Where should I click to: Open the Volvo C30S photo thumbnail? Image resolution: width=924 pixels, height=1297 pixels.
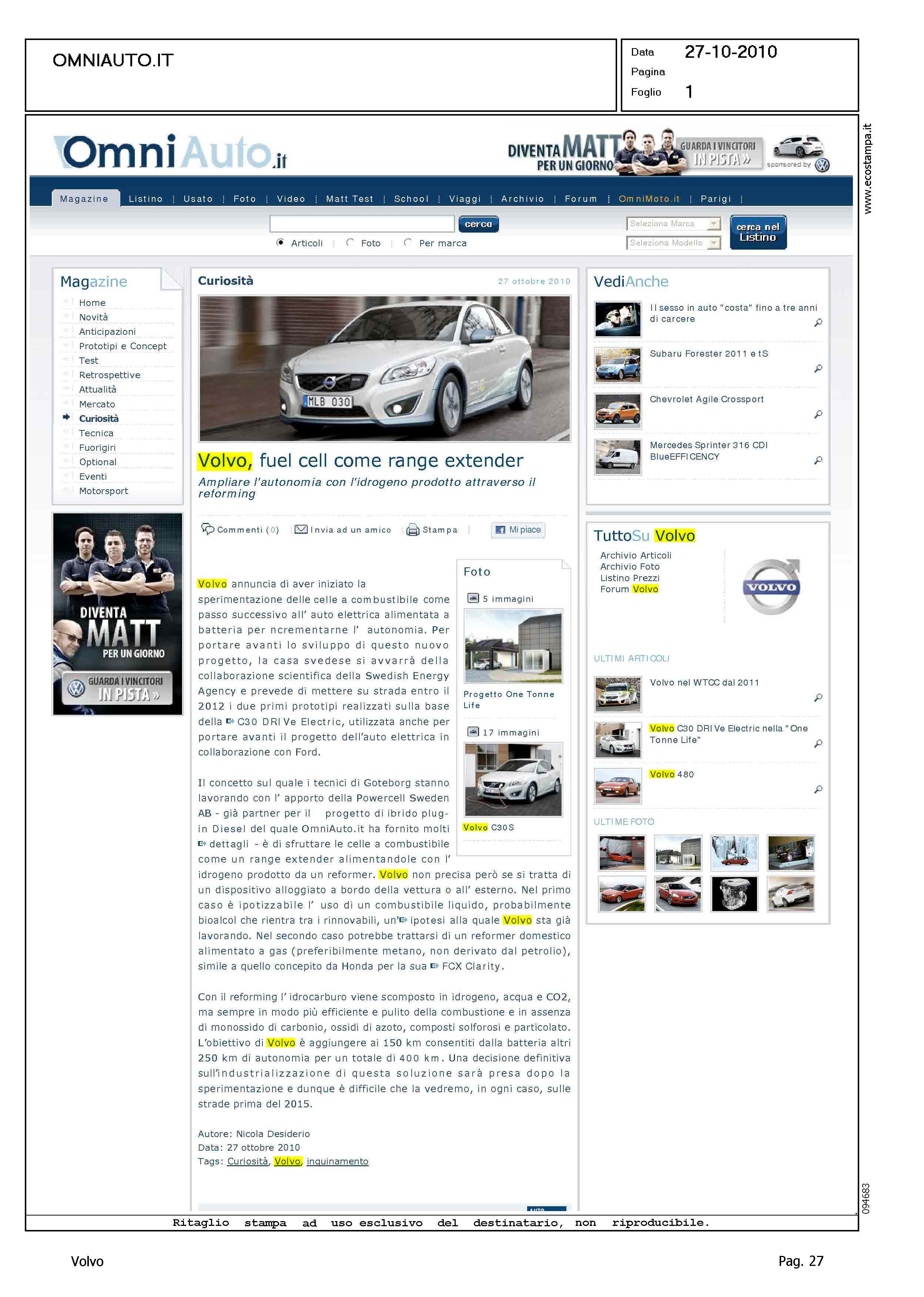tap(513, 779)
